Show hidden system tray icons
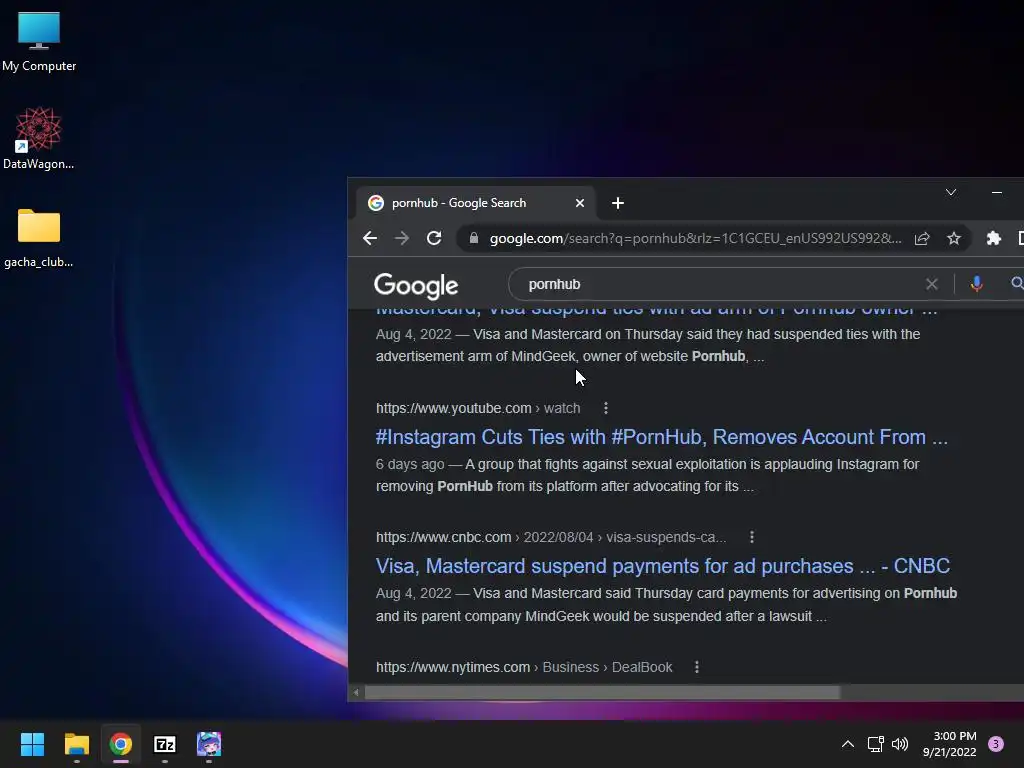Viewport: 1024px width, 768px height. click(x=848, y=744)
